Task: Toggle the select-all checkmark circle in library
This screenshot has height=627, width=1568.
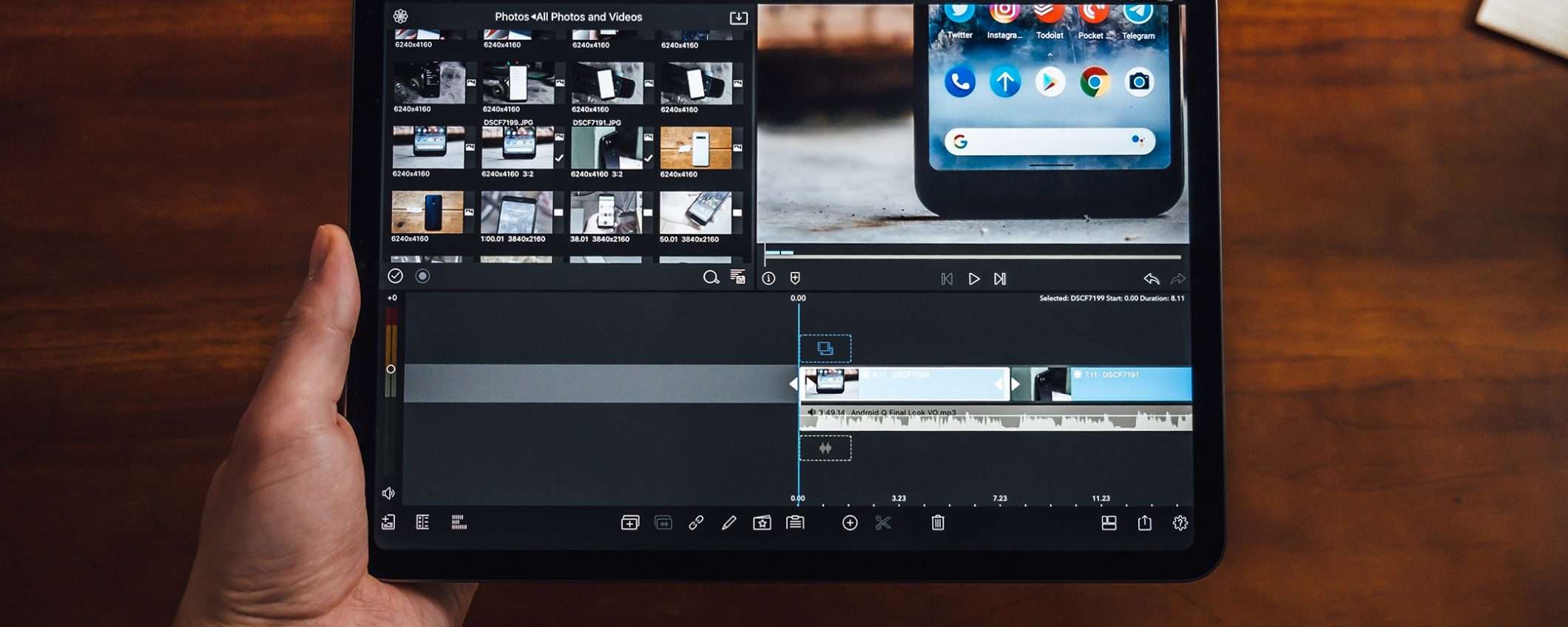Action: click(396, 276)
